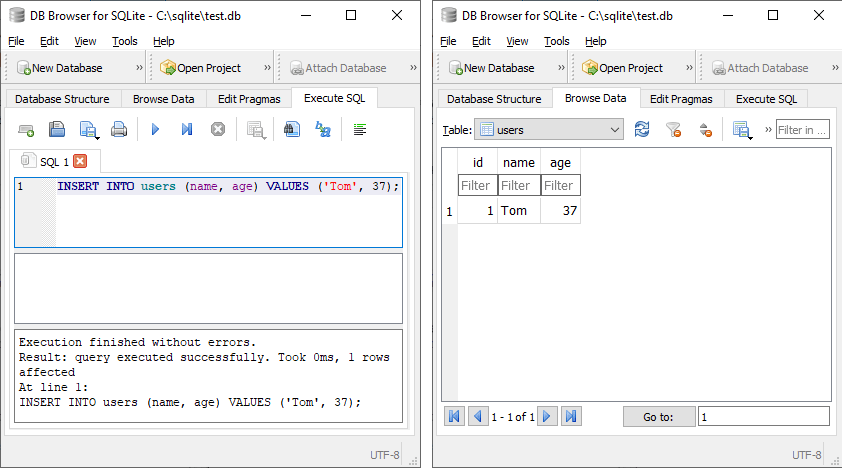Viewport: 842px width, 469px height.
Task: Switch to Edit Pragmas tab in left window
Action: click(249, 99)
